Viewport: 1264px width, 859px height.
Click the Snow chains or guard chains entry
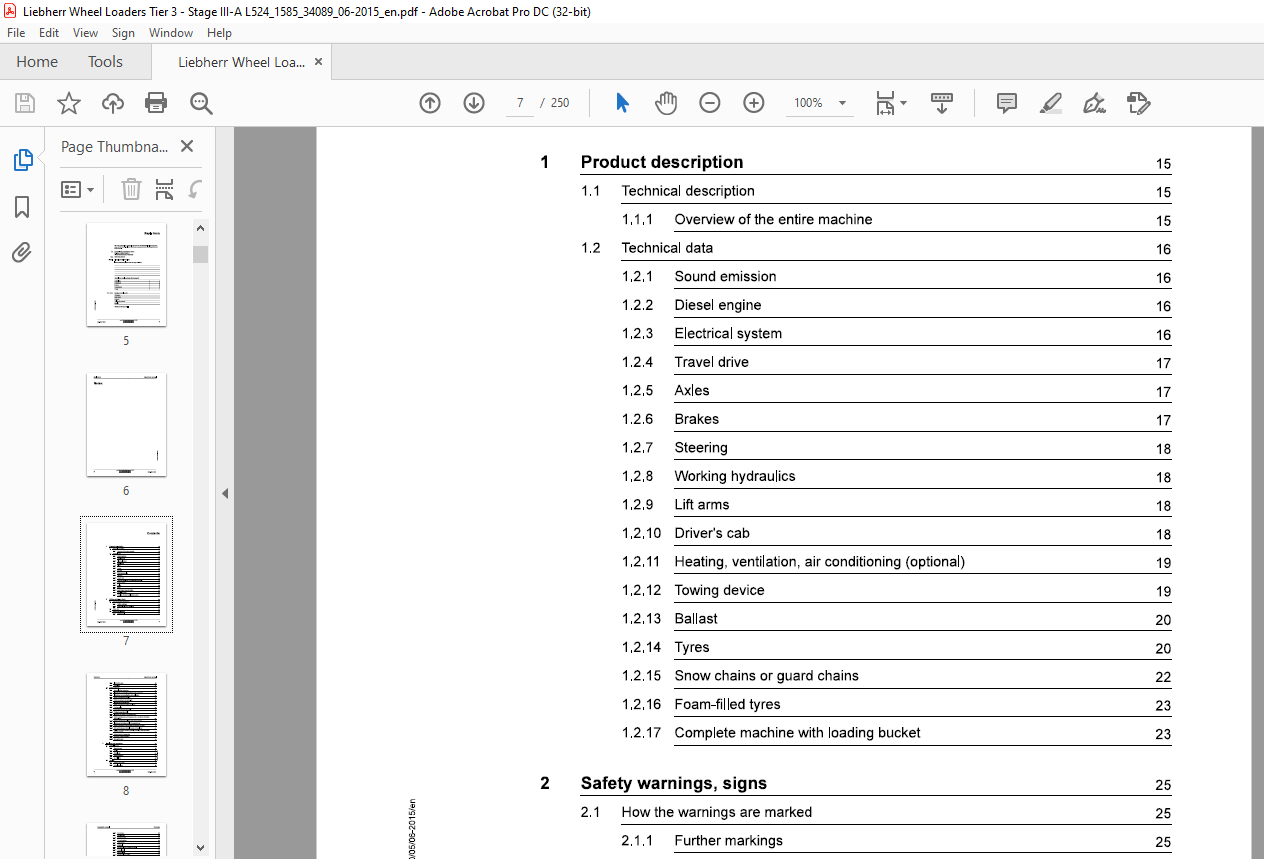click(766, 675)
